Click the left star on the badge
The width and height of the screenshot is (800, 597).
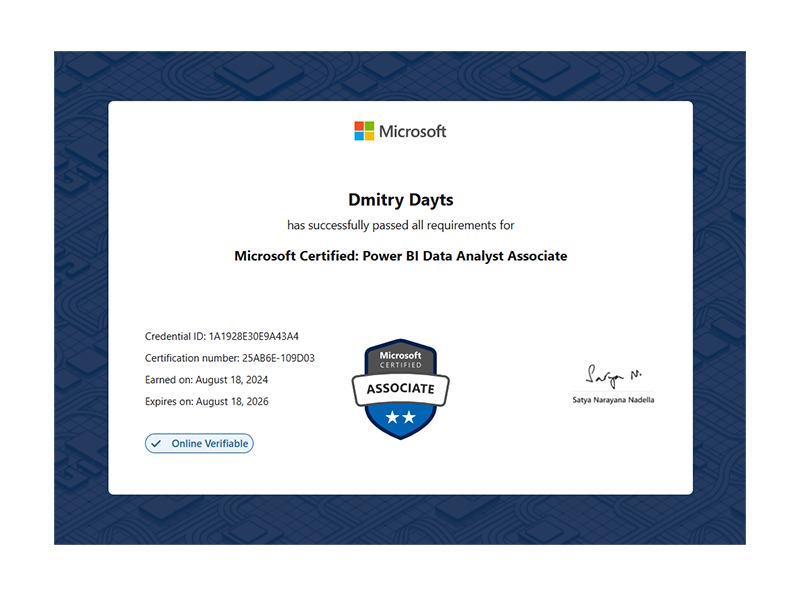391,417
